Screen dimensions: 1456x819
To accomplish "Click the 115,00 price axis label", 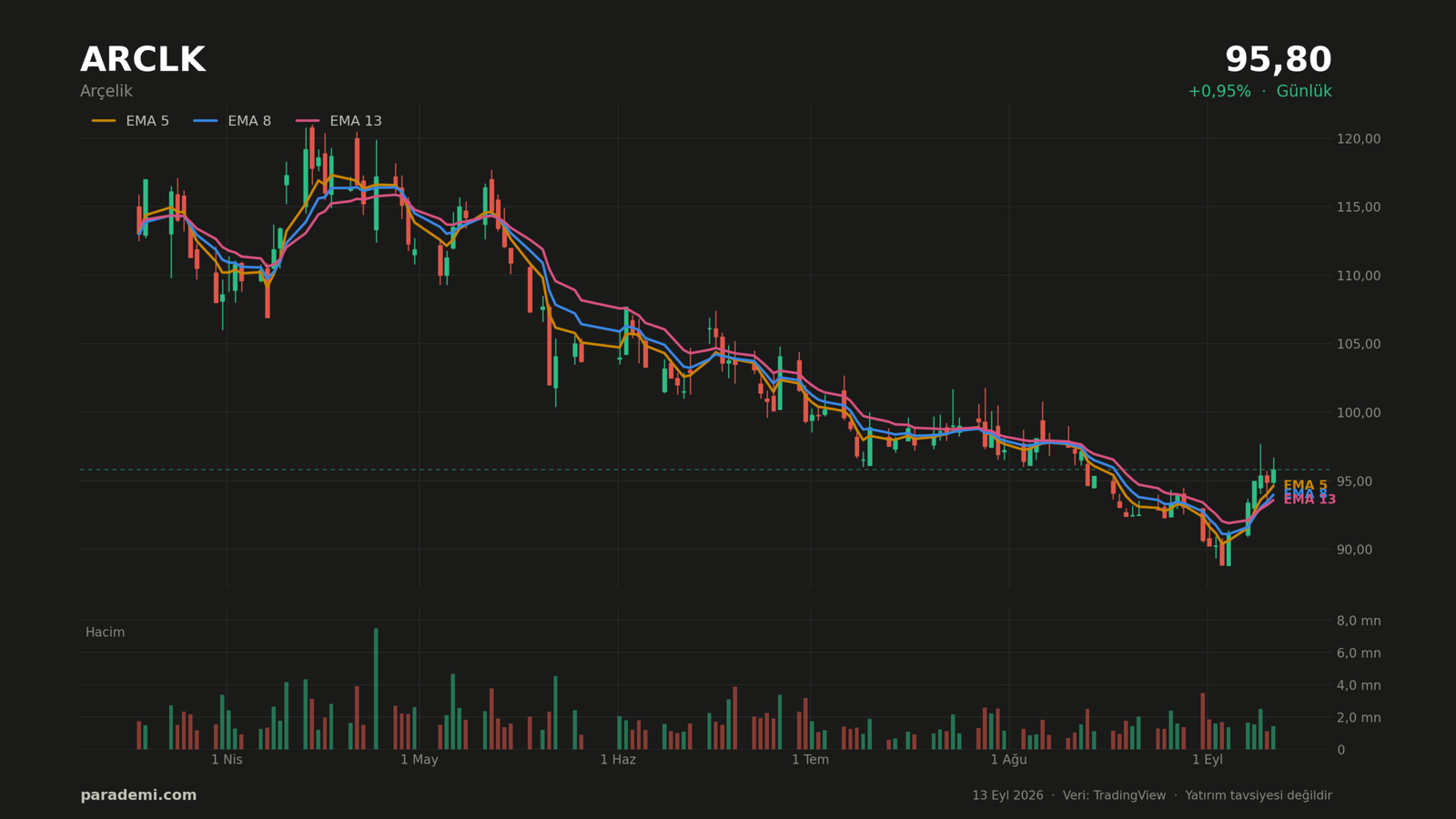I will pos(1359,207).
